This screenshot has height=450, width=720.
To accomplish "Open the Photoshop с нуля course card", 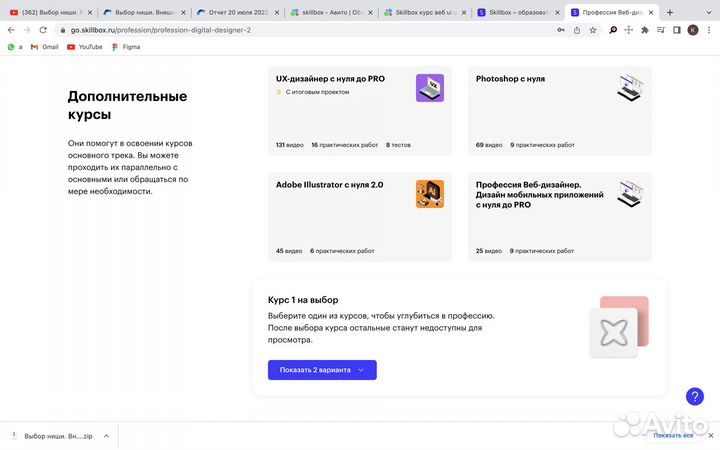I will click(560, 111).
